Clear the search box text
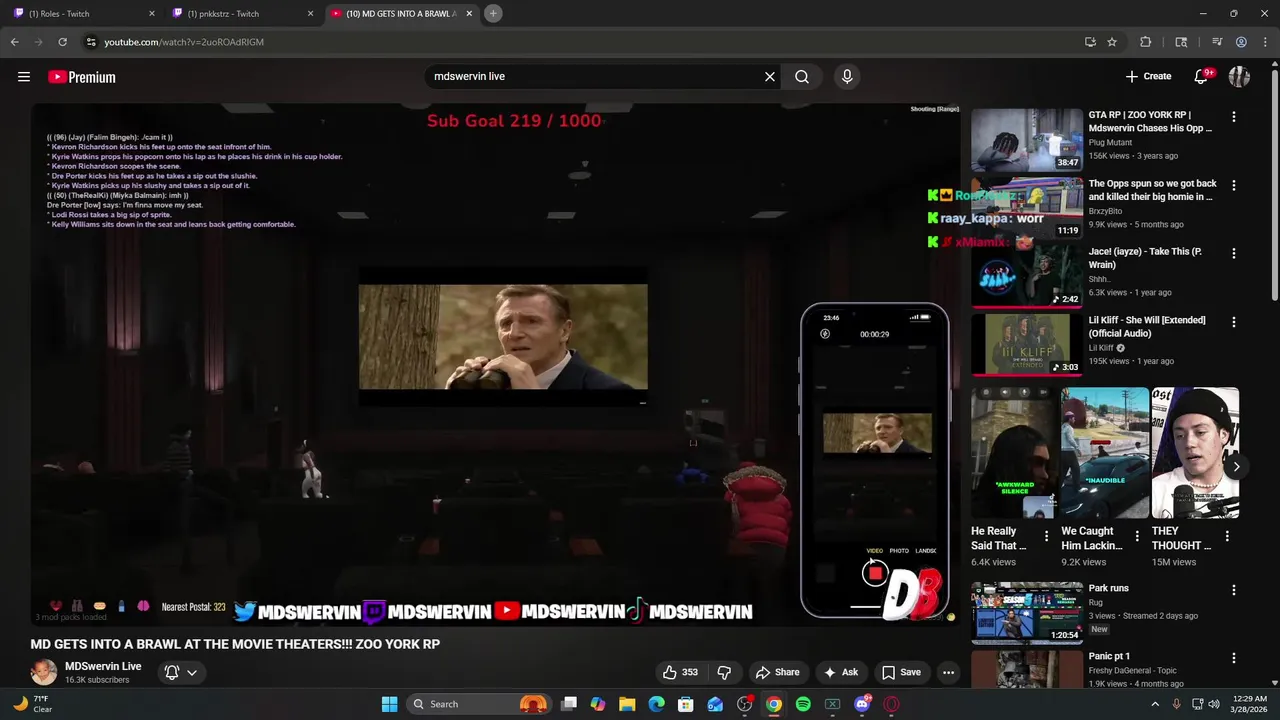This screenshot has height=720, width=1280. coord(770,77)
